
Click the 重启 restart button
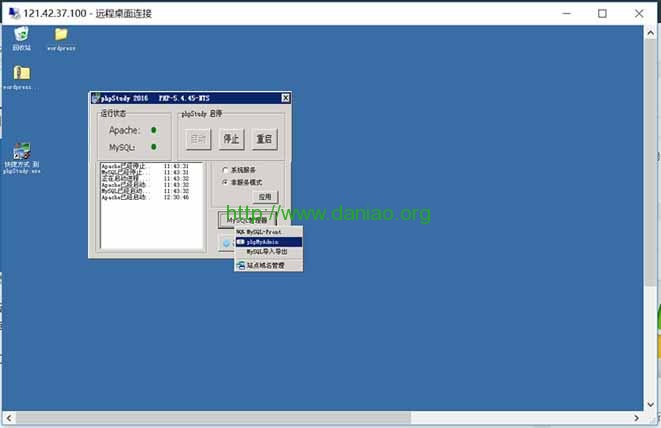coord(264,139)
